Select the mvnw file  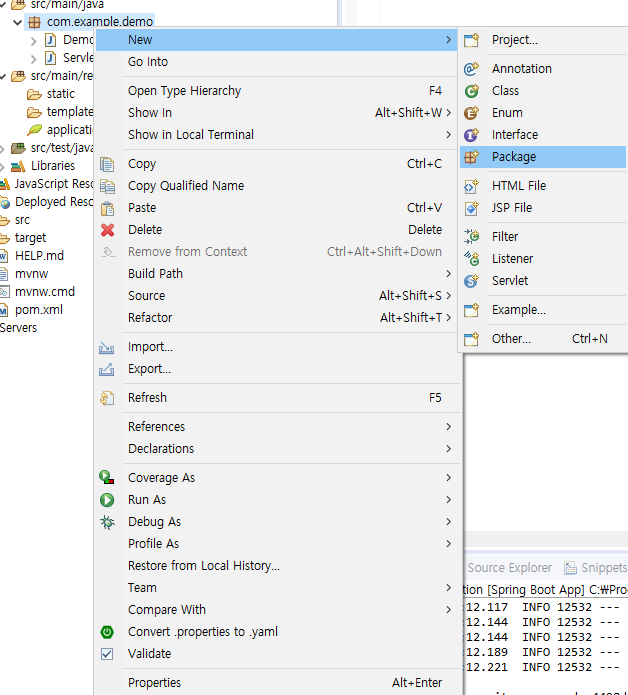(x=31, y=274)
